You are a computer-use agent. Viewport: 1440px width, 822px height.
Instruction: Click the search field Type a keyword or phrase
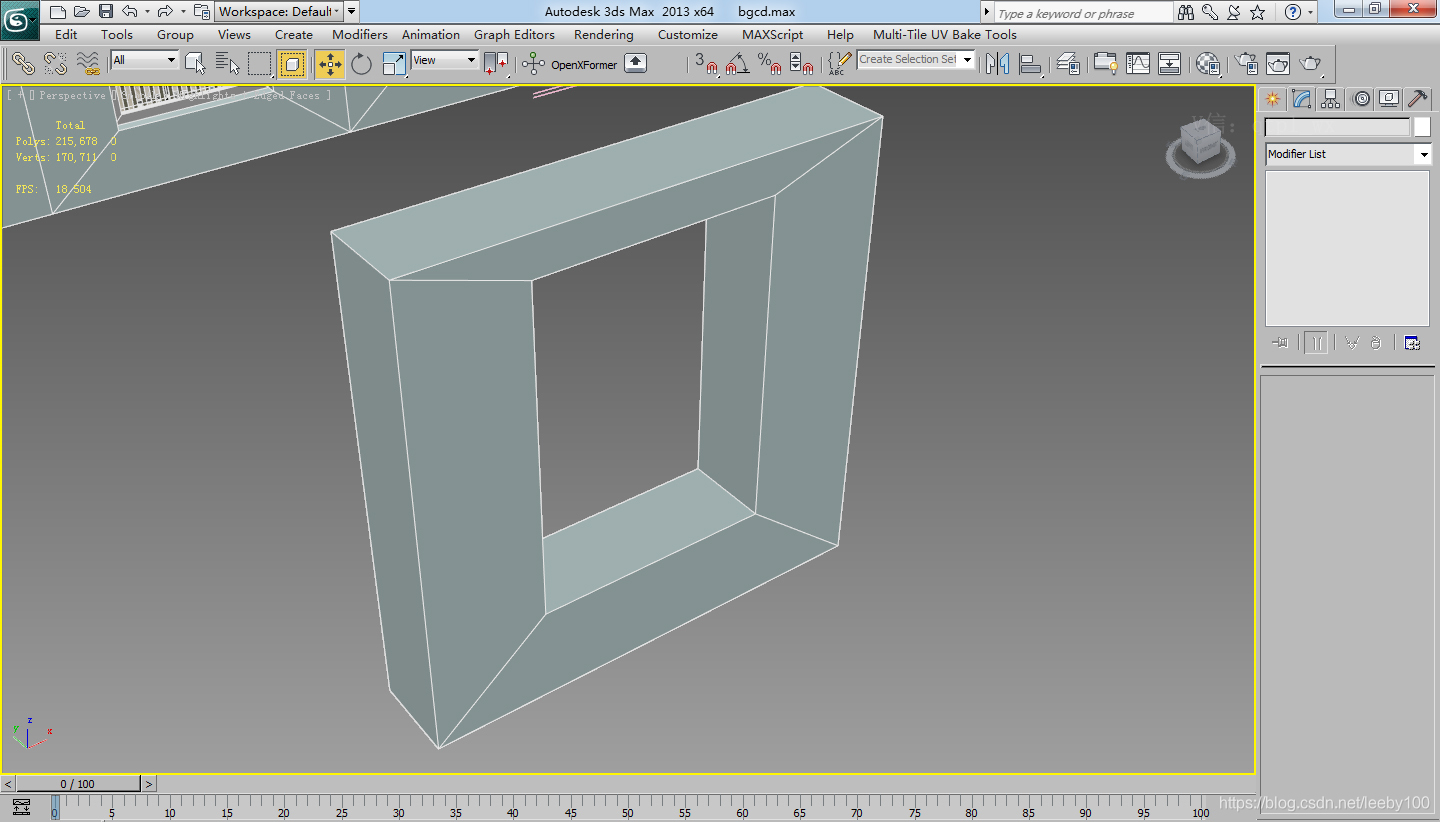point(1083,13)
